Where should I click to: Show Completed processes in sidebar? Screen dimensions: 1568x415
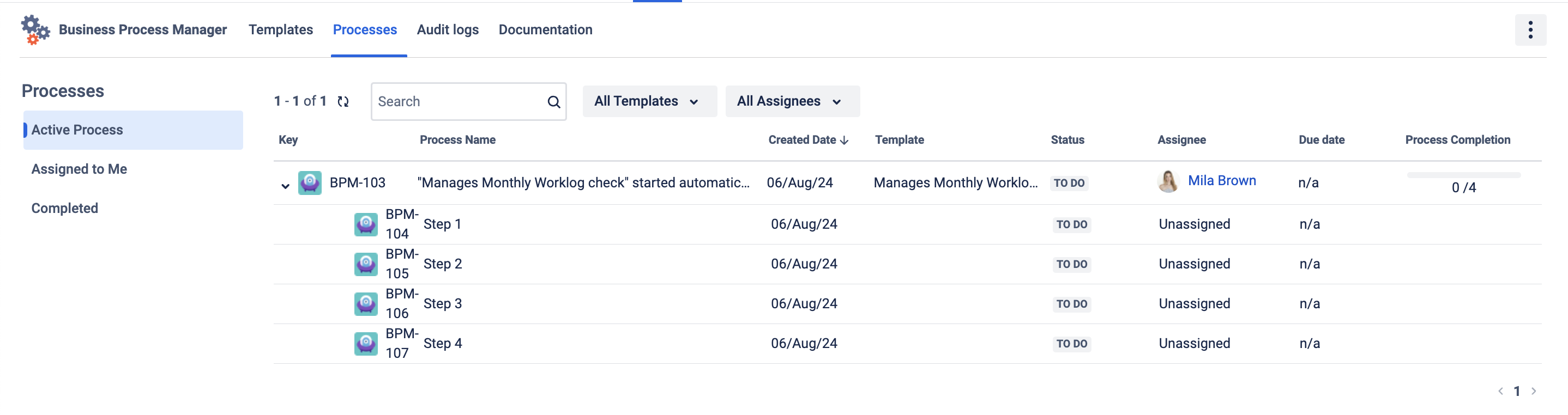pos(64,209)
